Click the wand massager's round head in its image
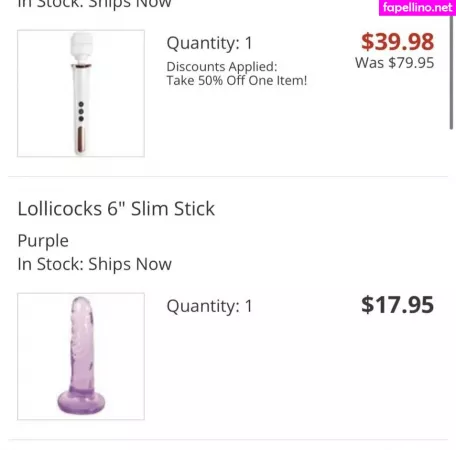Image resolution: width=456 pixels, height=450 pixels. point(81,46)
